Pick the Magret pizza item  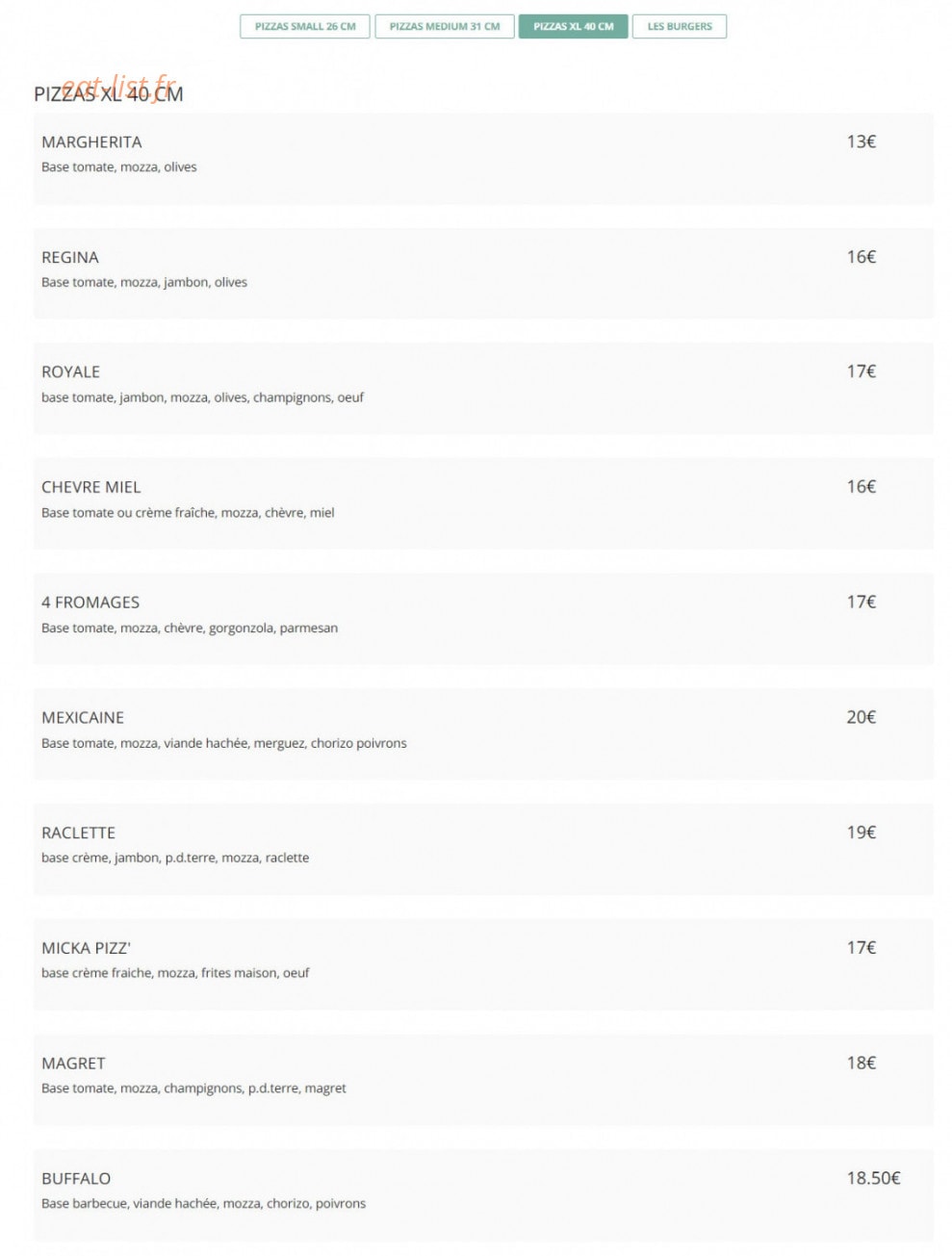point(483,1080)
